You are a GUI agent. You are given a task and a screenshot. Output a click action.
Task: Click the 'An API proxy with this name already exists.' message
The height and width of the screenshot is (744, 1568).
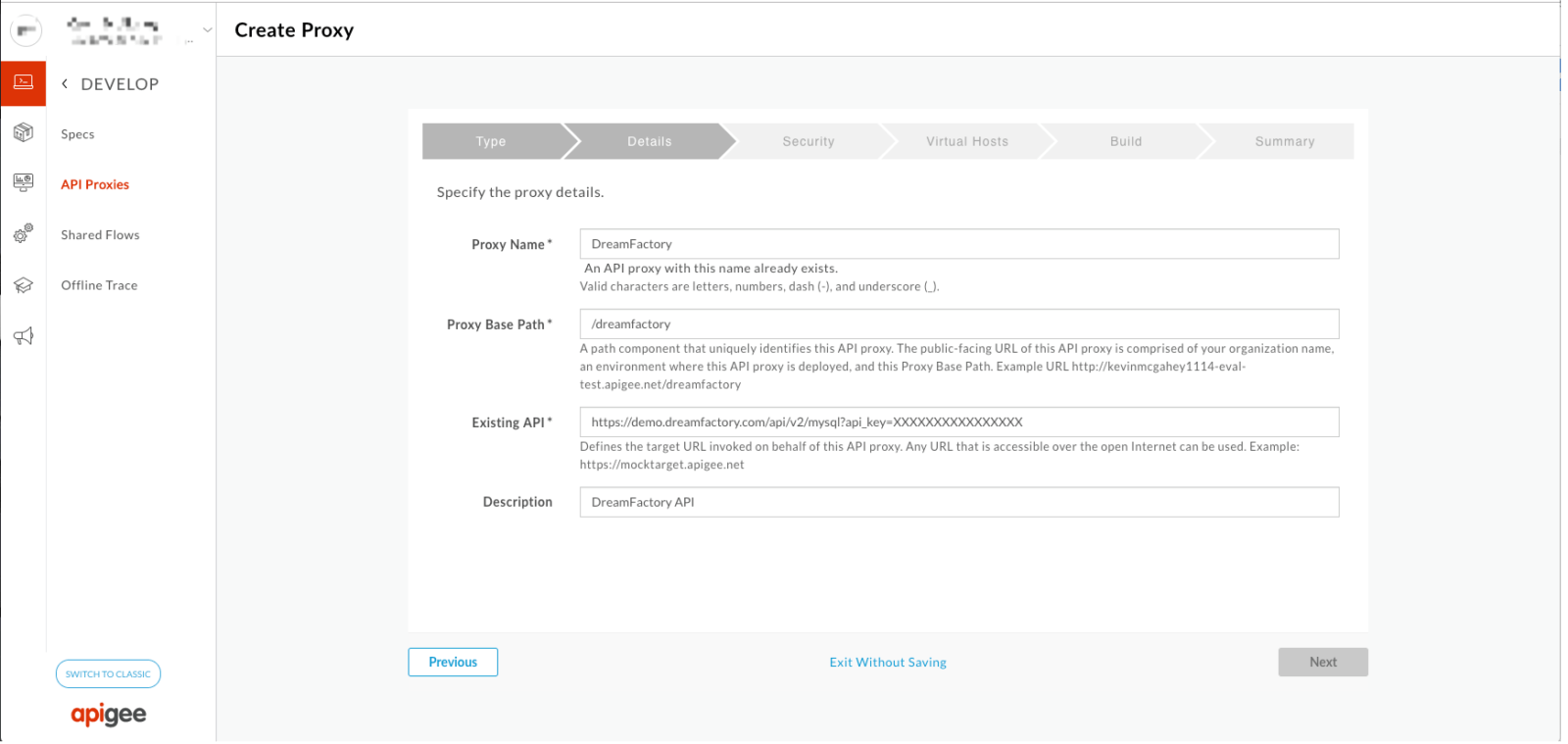pyautogui.click(x=711, y=269)
